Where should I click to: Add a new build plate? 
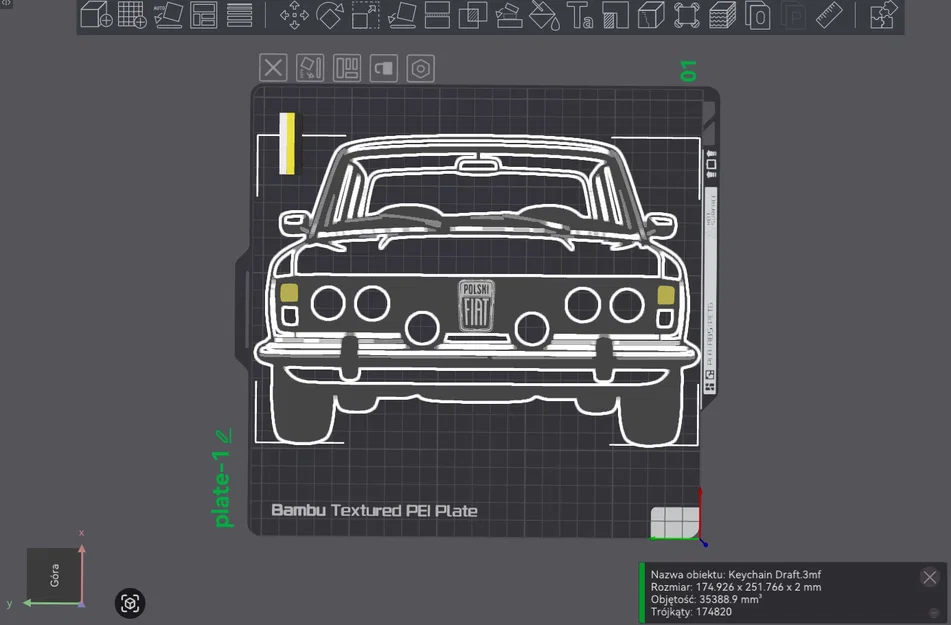[x=130, y=16]
